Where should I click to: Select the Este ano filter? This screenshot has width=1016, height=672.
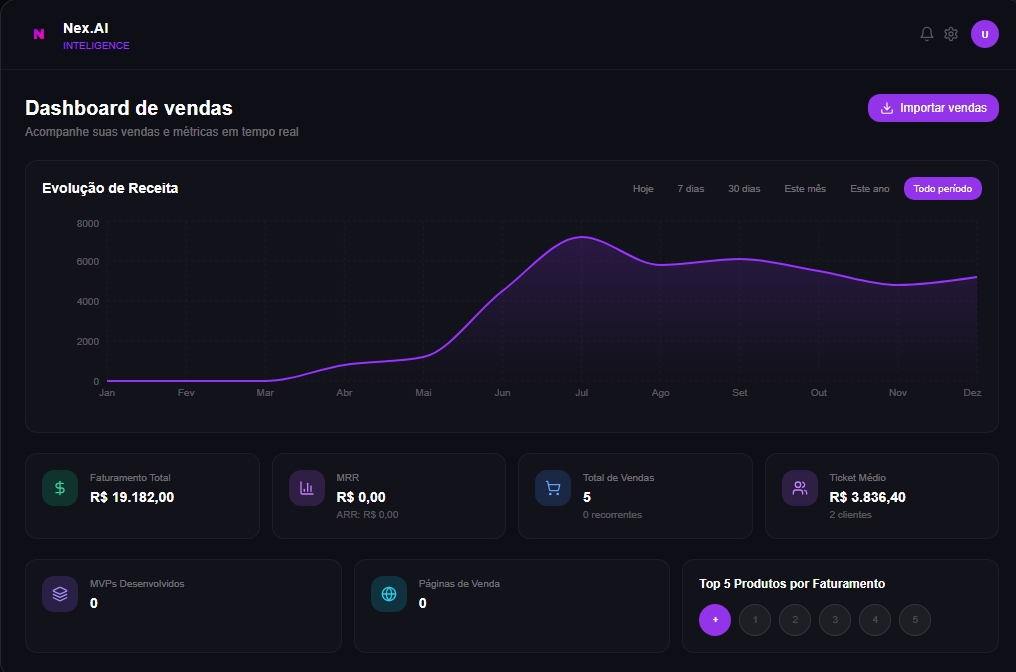pyautogui.click(x=869, y=189)
